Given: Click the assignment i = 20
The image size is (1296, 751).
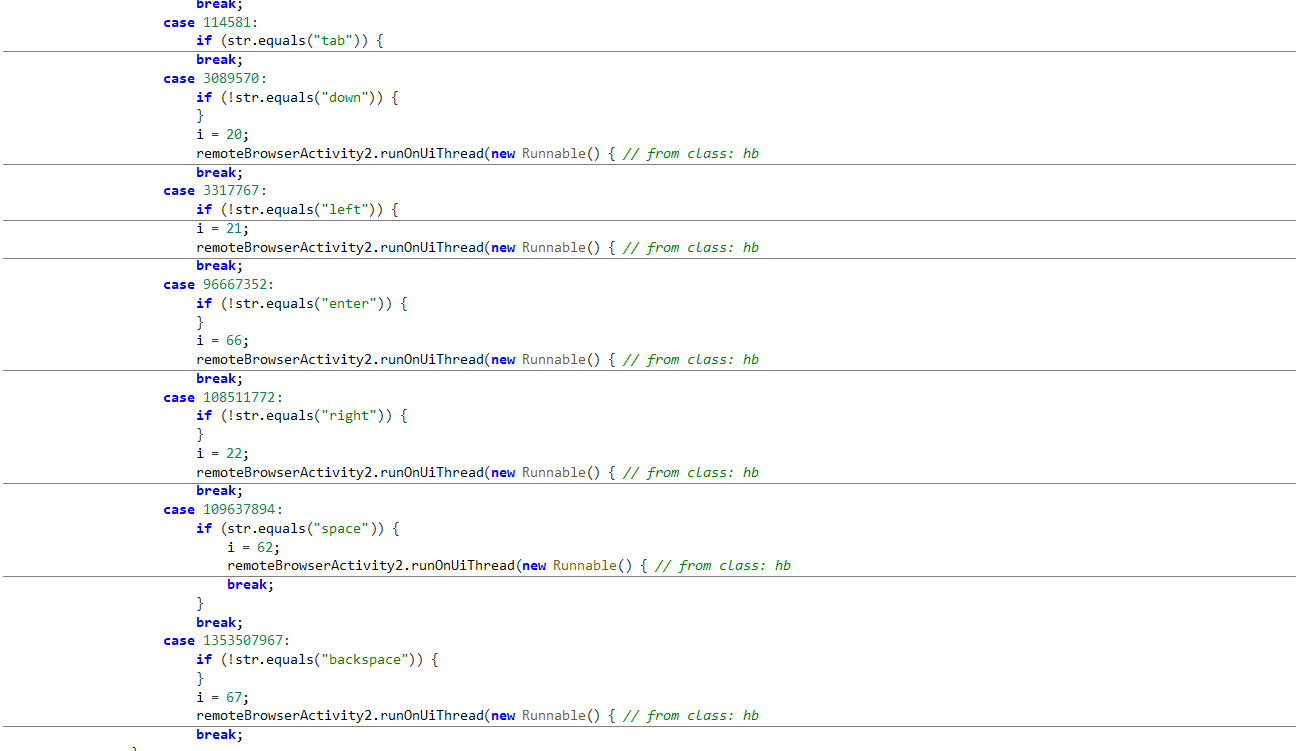Looking at the screenshot, I should coord(222,135).
